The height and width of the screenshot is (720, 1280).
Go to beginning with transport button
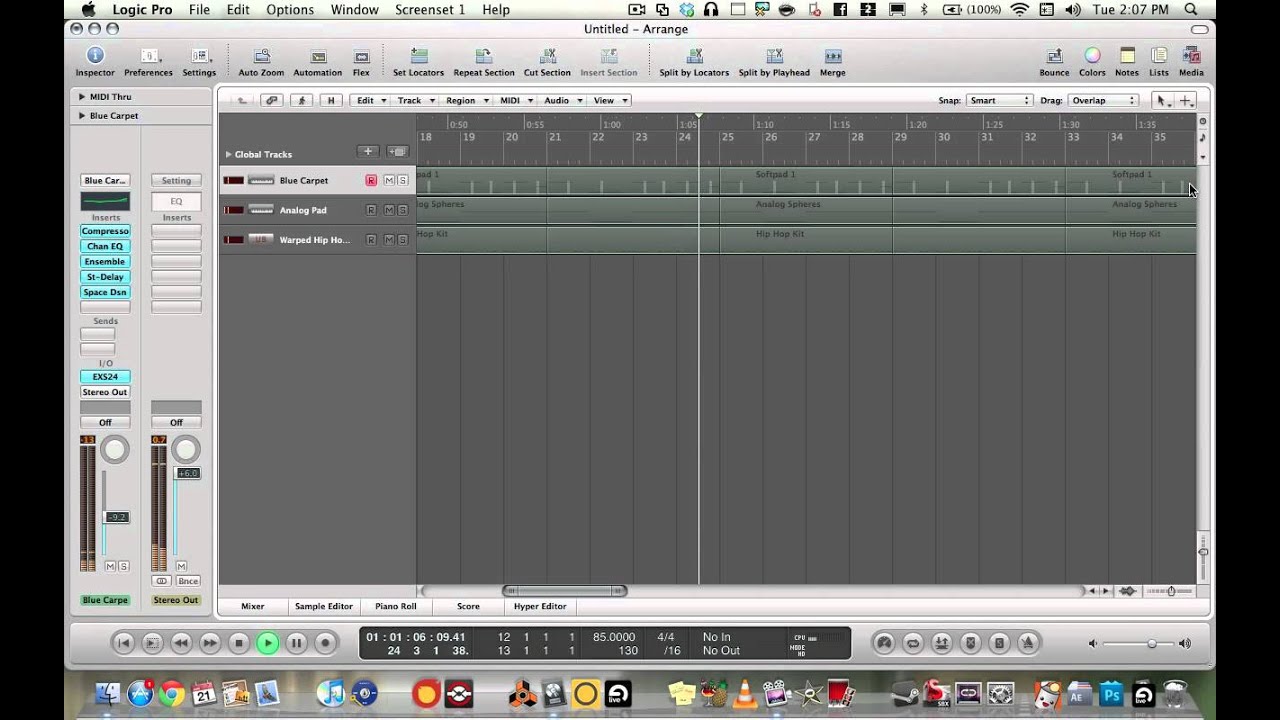pyautogui.click(x=123, y=643)
